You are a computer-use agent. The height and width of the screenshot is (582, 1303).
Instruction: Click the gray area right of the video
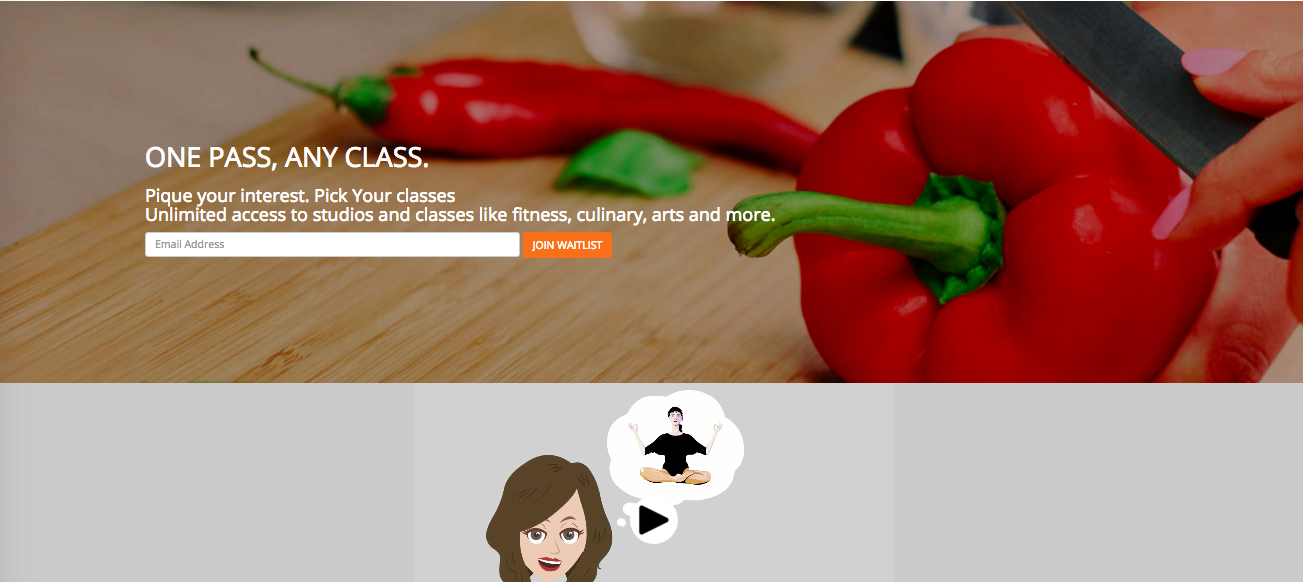tap(1098, 482)
